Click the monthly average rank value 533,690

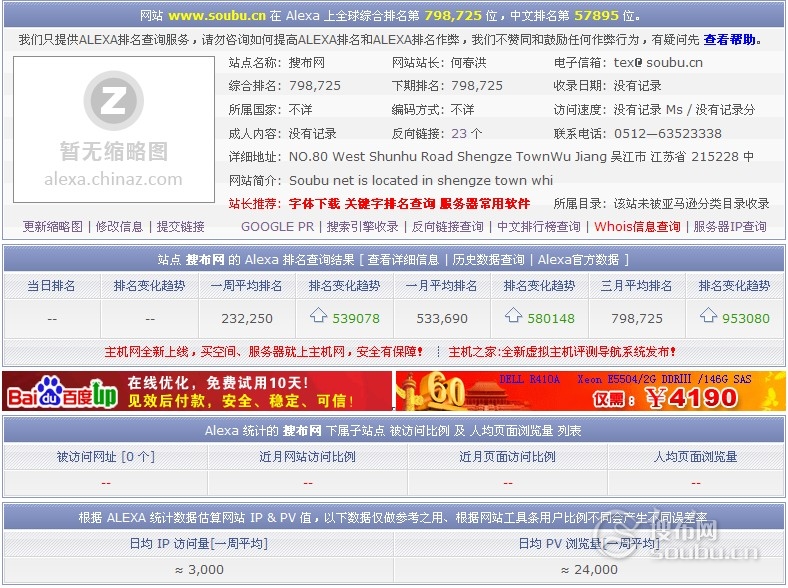pos(442,319)
